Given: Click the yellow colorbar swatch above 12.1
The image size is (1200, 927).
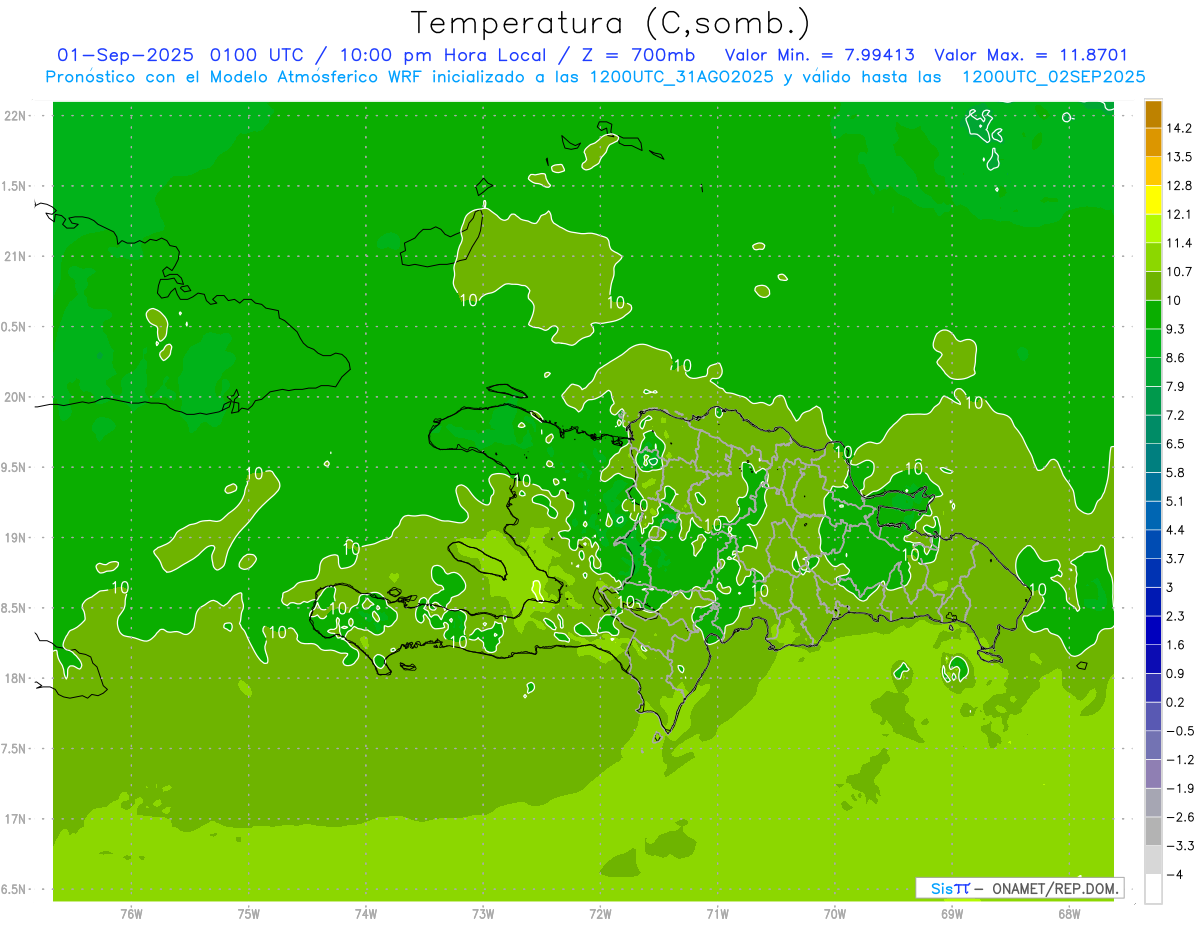Looking at the screenshot, I should click(1153, 200).
